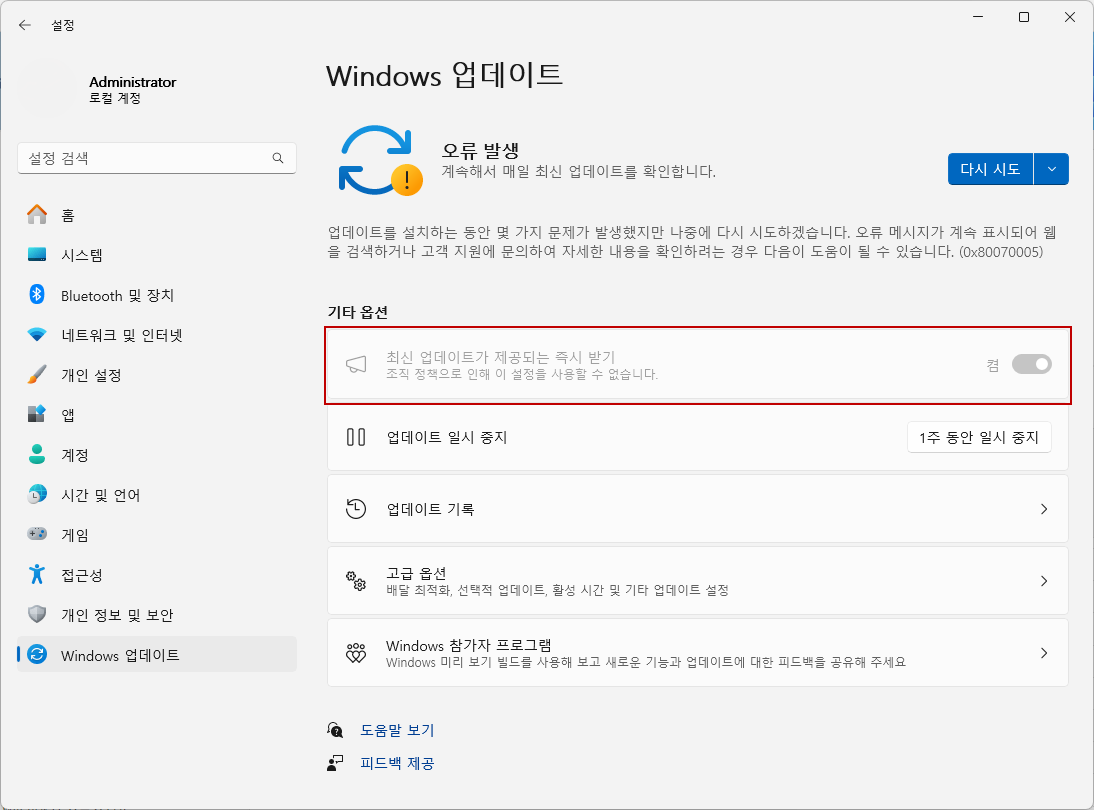1094x810 pixels.
Task: Maximize the 설정 window
Action: [x=1024, y=17]
